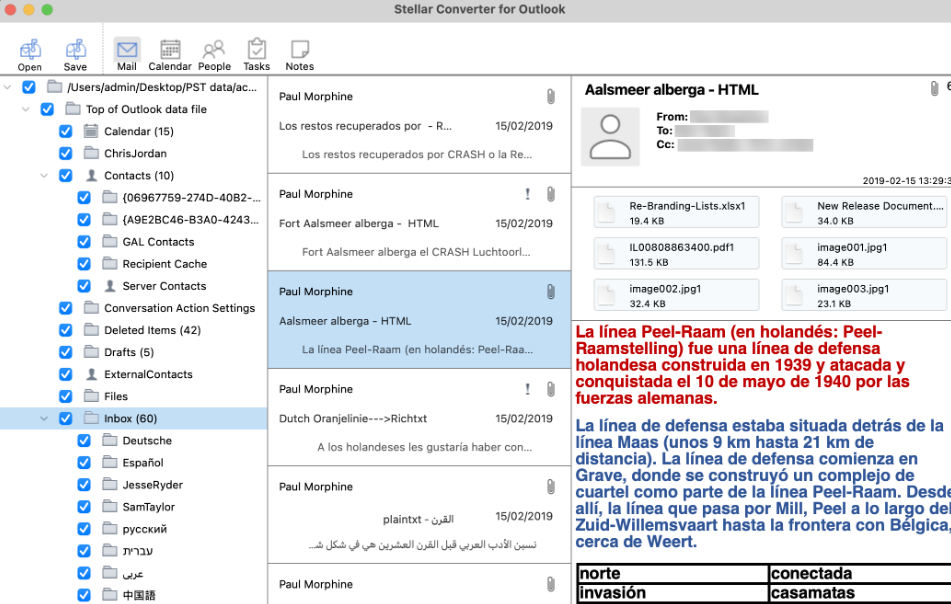Open the Dutch Oranjelinie Richtxt email

(419, 417)
